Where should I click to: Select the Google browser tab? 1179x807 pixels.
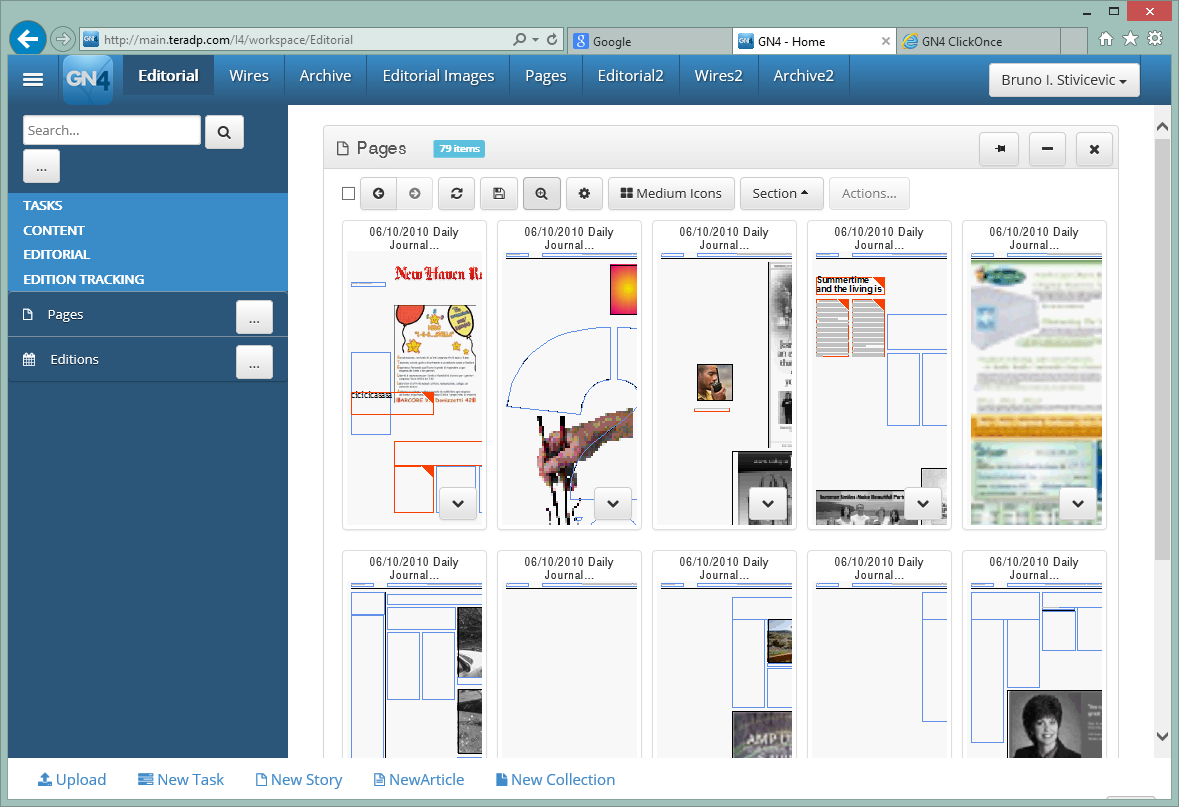pos(650,41)
